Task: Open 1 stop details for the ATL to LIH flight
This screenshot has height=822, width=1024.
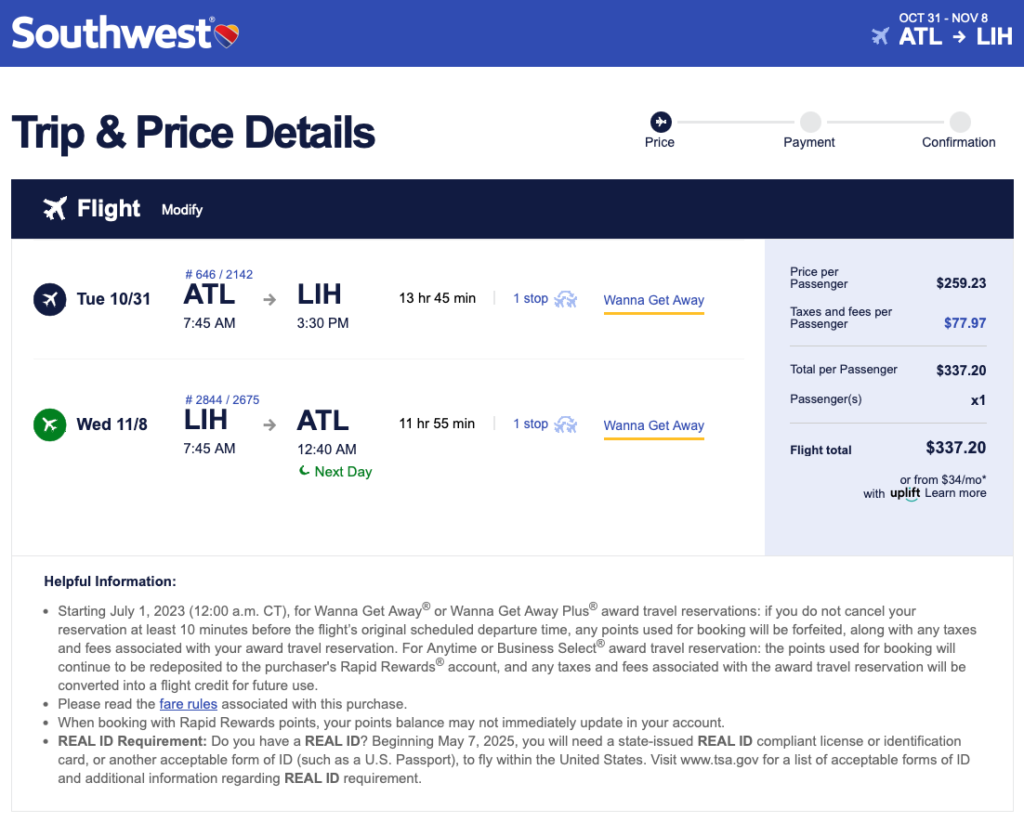Action: click(x=530, y=299)
